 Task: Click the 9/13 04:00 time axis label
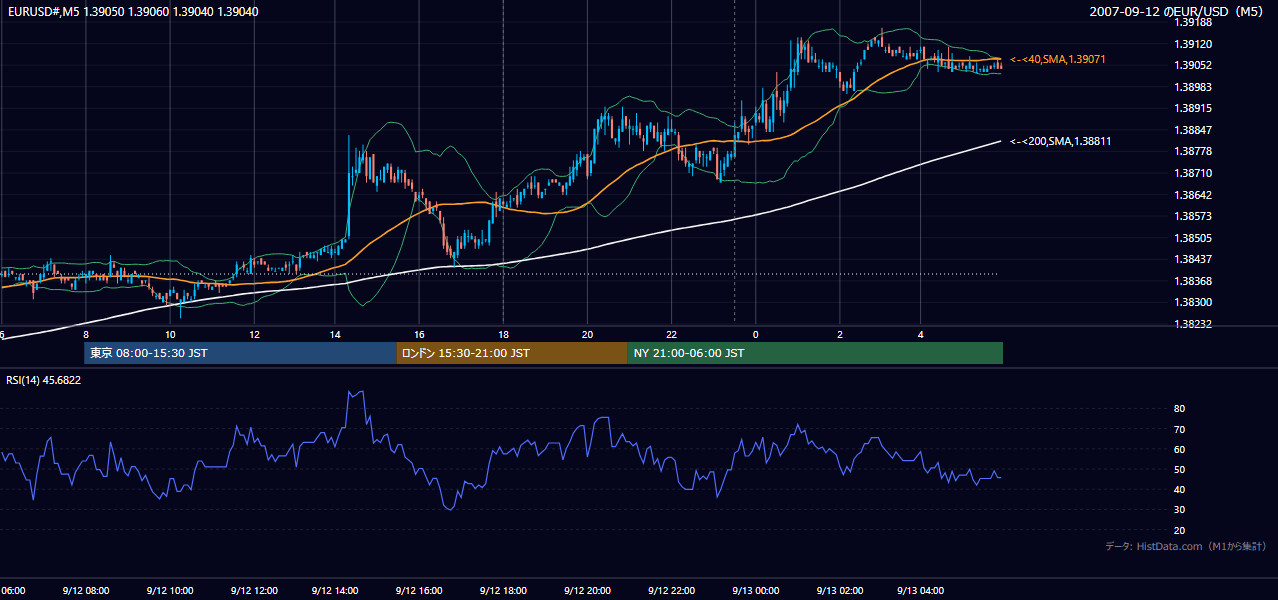(921, 591)
